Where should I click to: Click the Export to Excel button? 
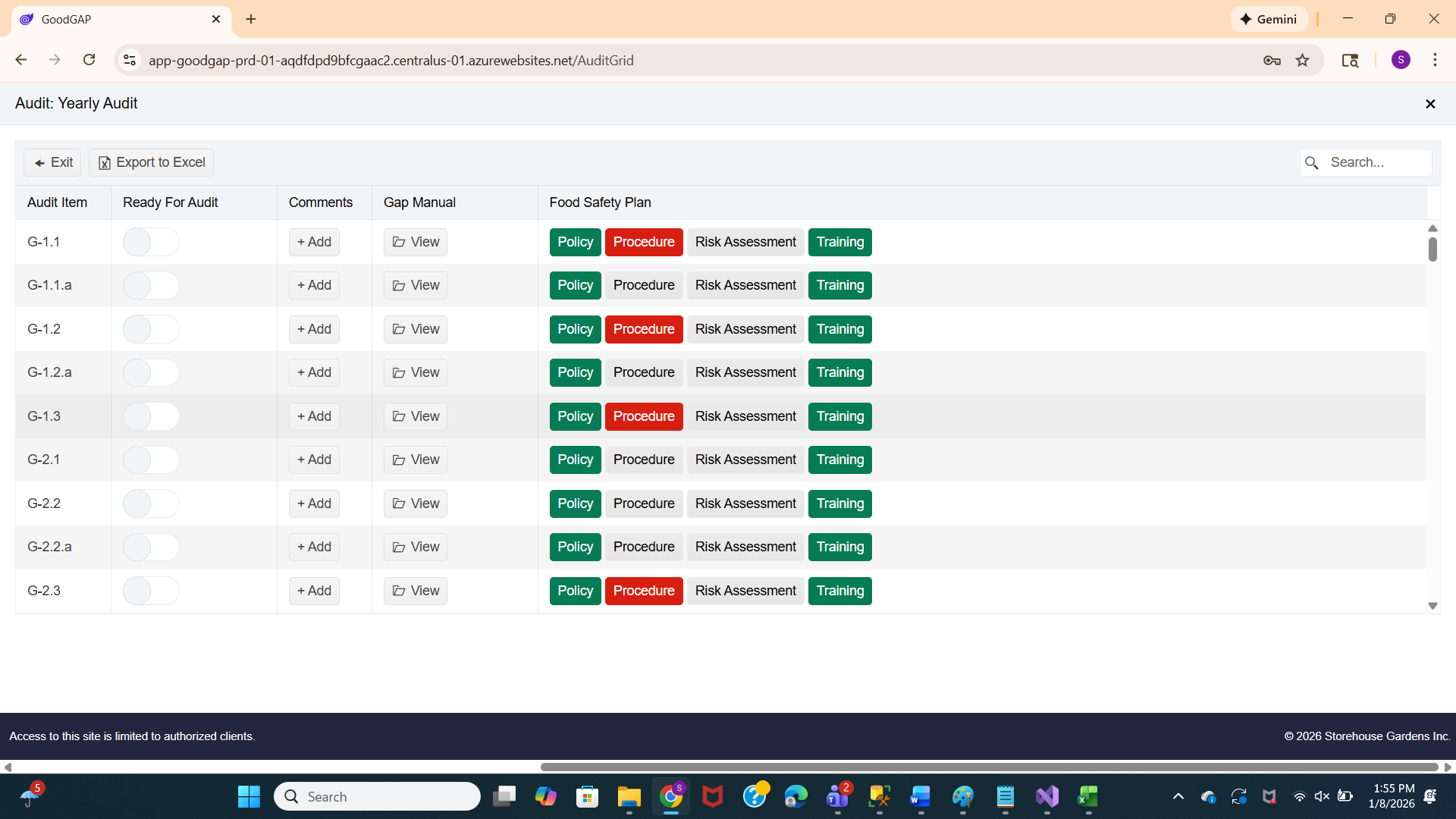click(151, 162)
